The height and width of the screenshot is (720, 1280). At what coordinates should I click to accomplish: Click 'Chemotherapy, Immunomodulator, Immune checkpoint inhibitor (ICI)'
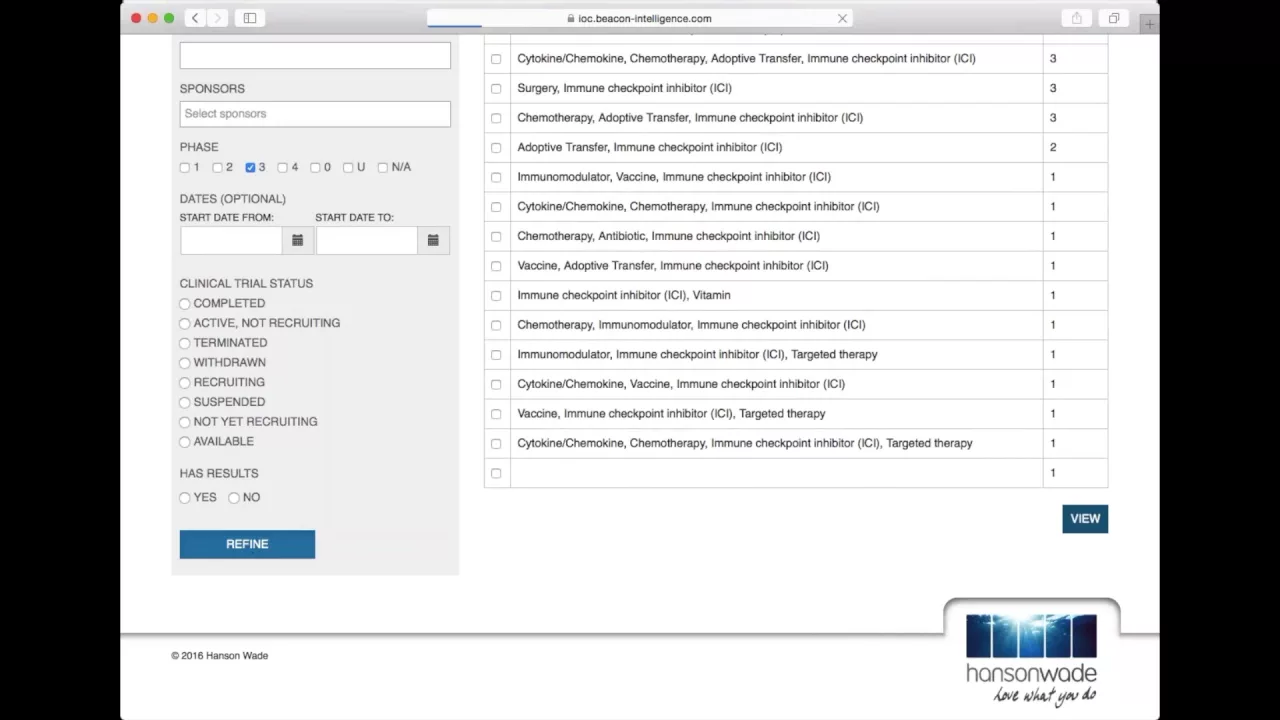tap(691, 324)
